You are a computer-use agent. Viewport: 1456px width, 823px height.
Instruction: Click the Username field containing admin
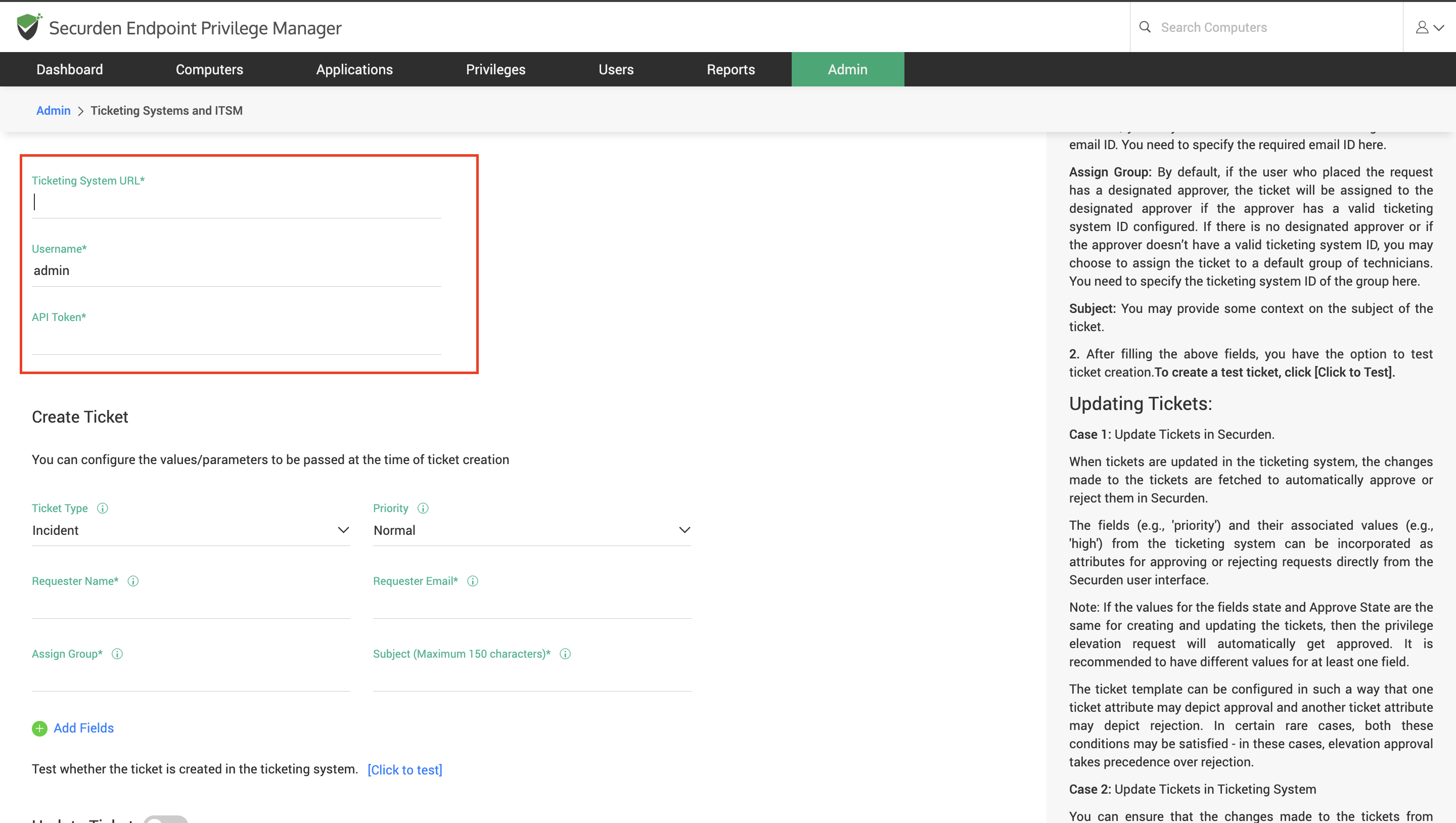pos(236,271)
